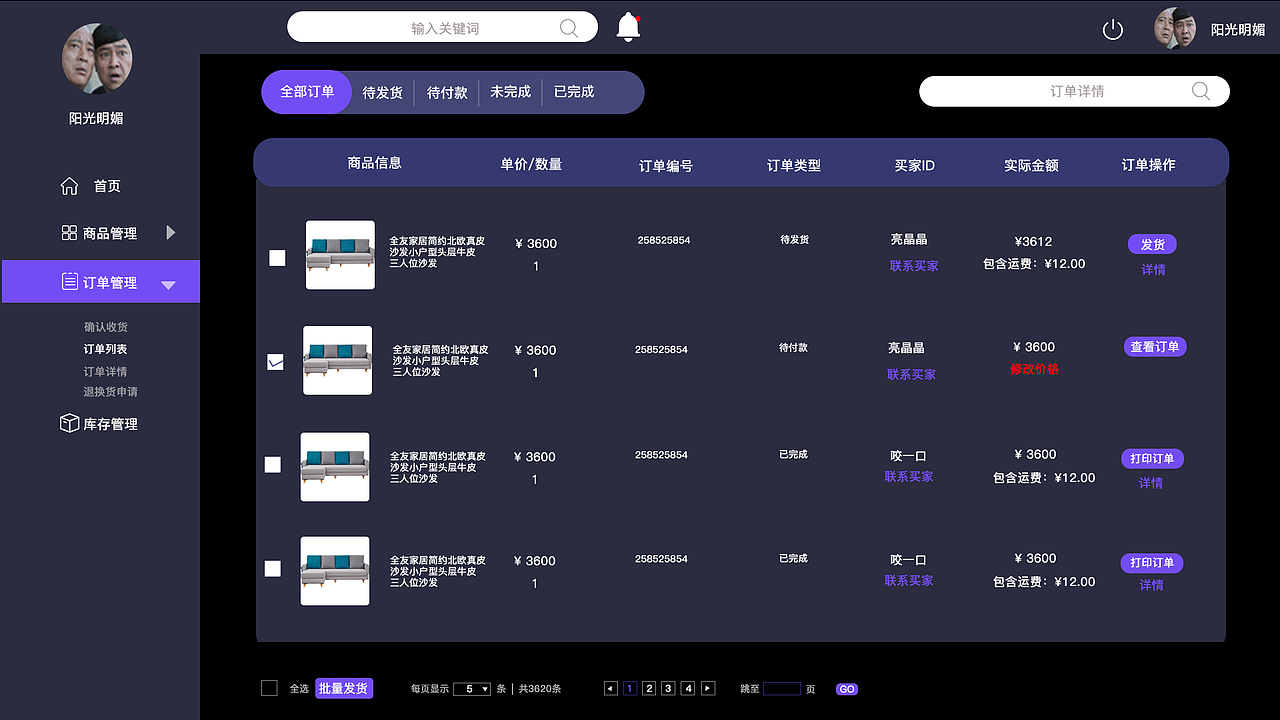Switch to the 待付款 tab
This screenshot has width=1280, height=720.
pos(447,91)
